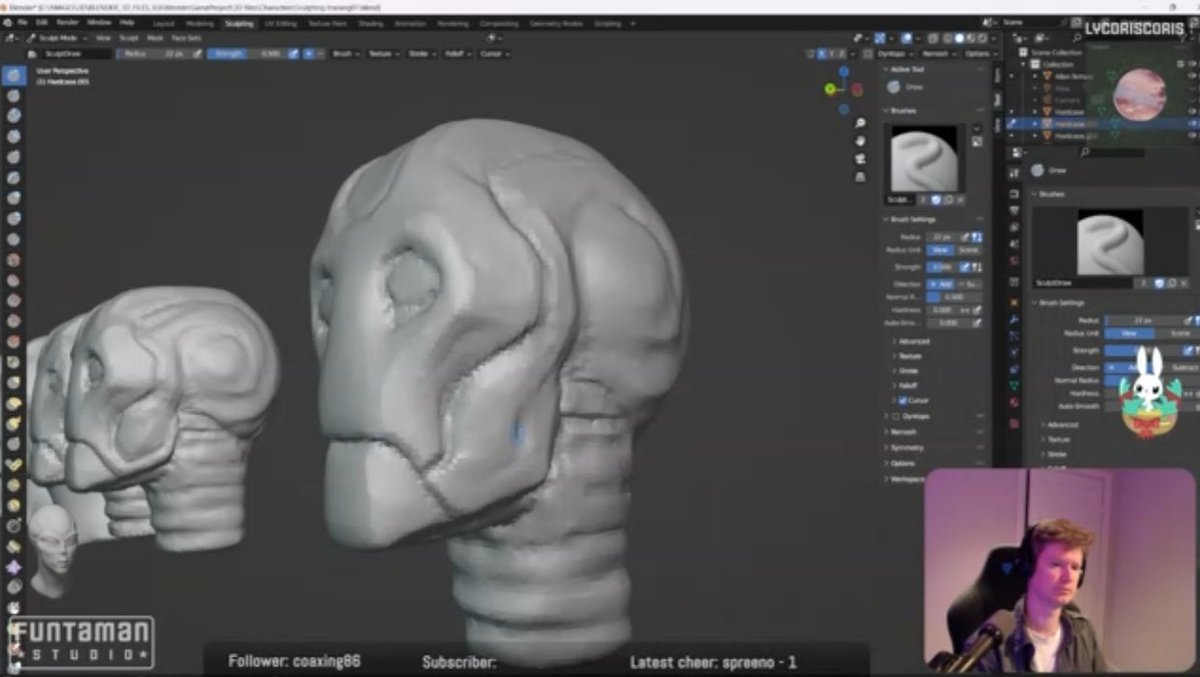
Task: Hide the selected Hardcase object via eye icon
Action: (x=1192, y=124)
